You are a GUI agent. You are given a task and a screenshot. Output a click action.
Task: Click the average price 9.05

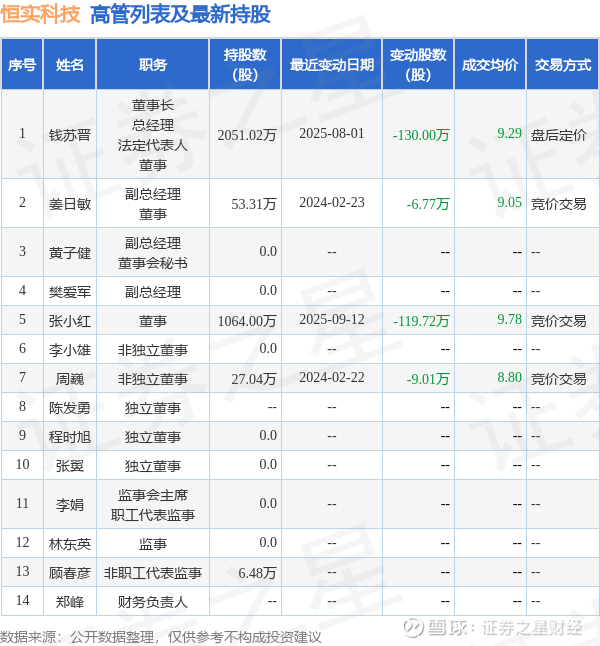click(509, 202)
